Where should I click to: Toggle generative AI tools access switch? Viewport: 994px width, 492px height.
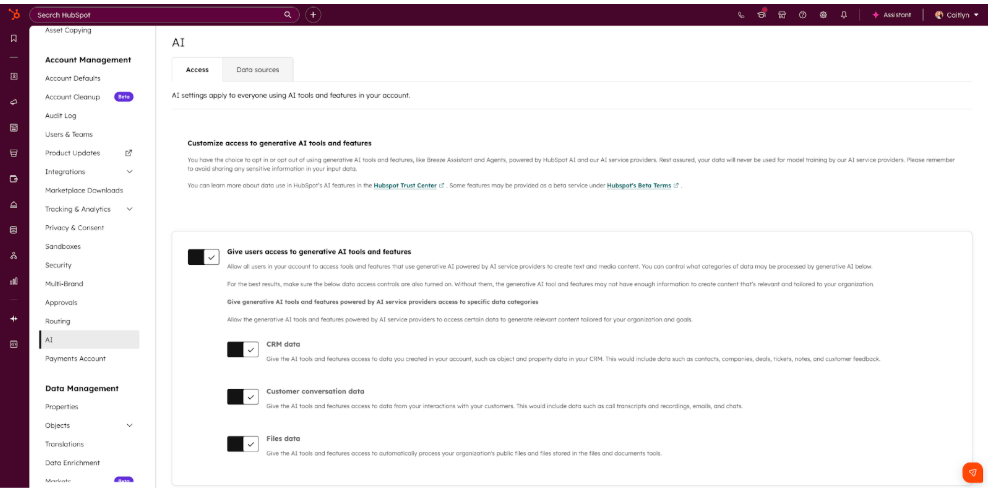(203, 257)
